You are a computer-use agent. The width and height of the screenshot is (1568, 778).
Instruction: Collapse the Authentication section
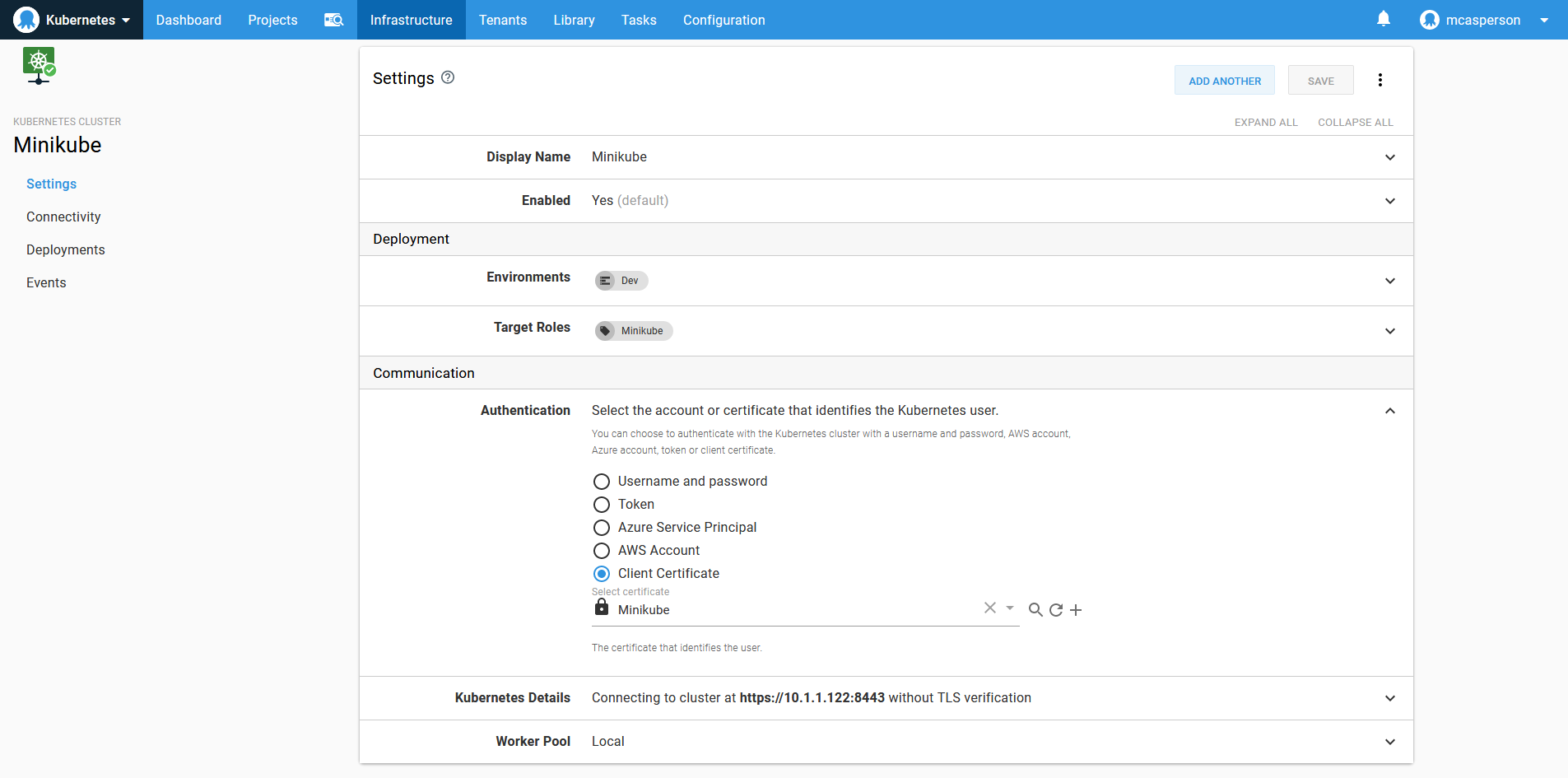point(1389,411)
